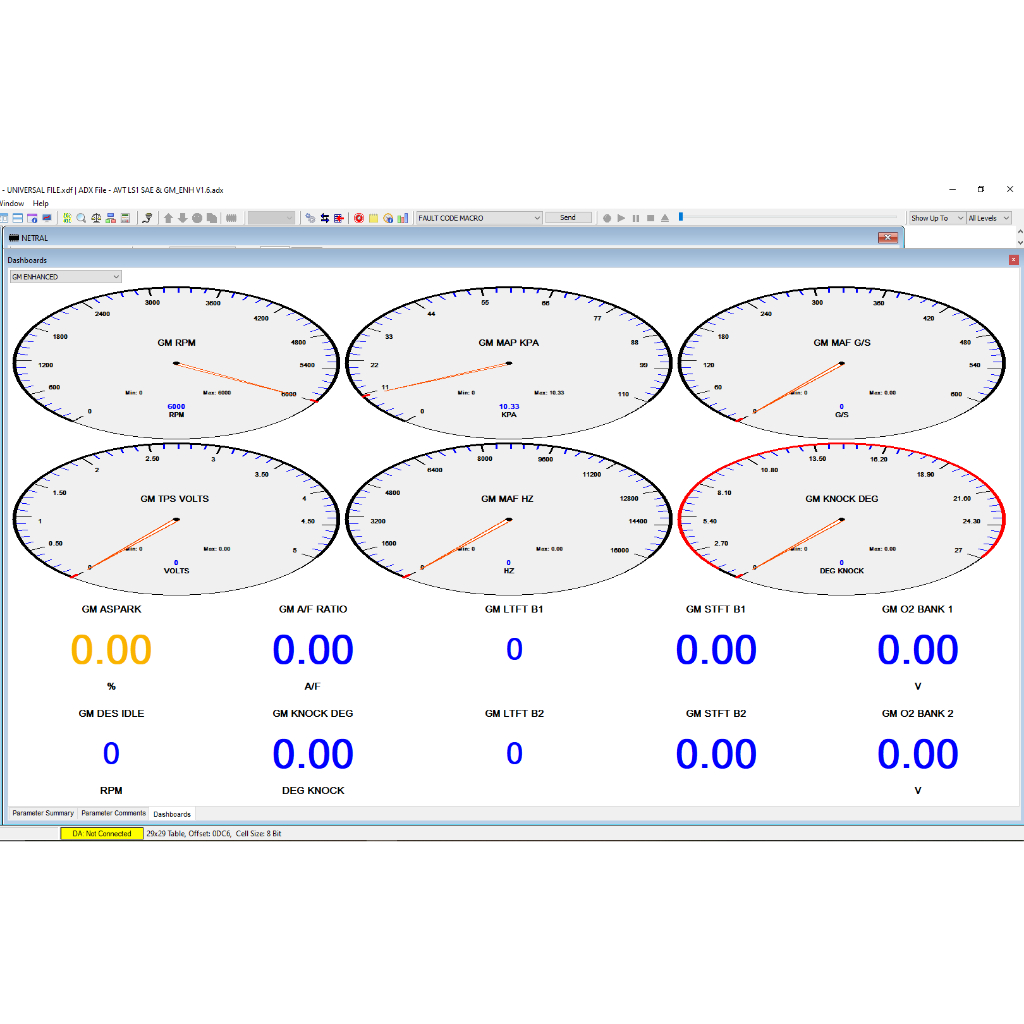Image resolution: width=1024 pixels, height=1024 pixels.
Task: Click the green parameter tree icon
Action: 67,218
